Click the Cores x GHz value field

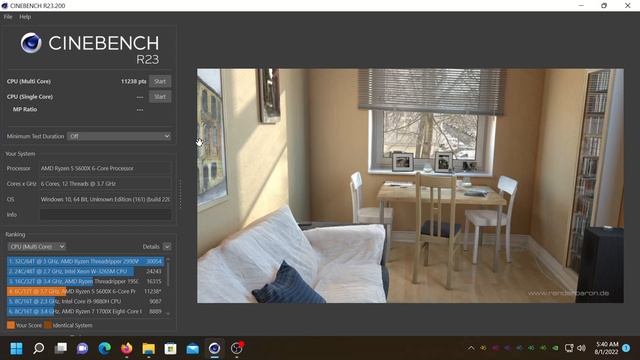(105, 184)
